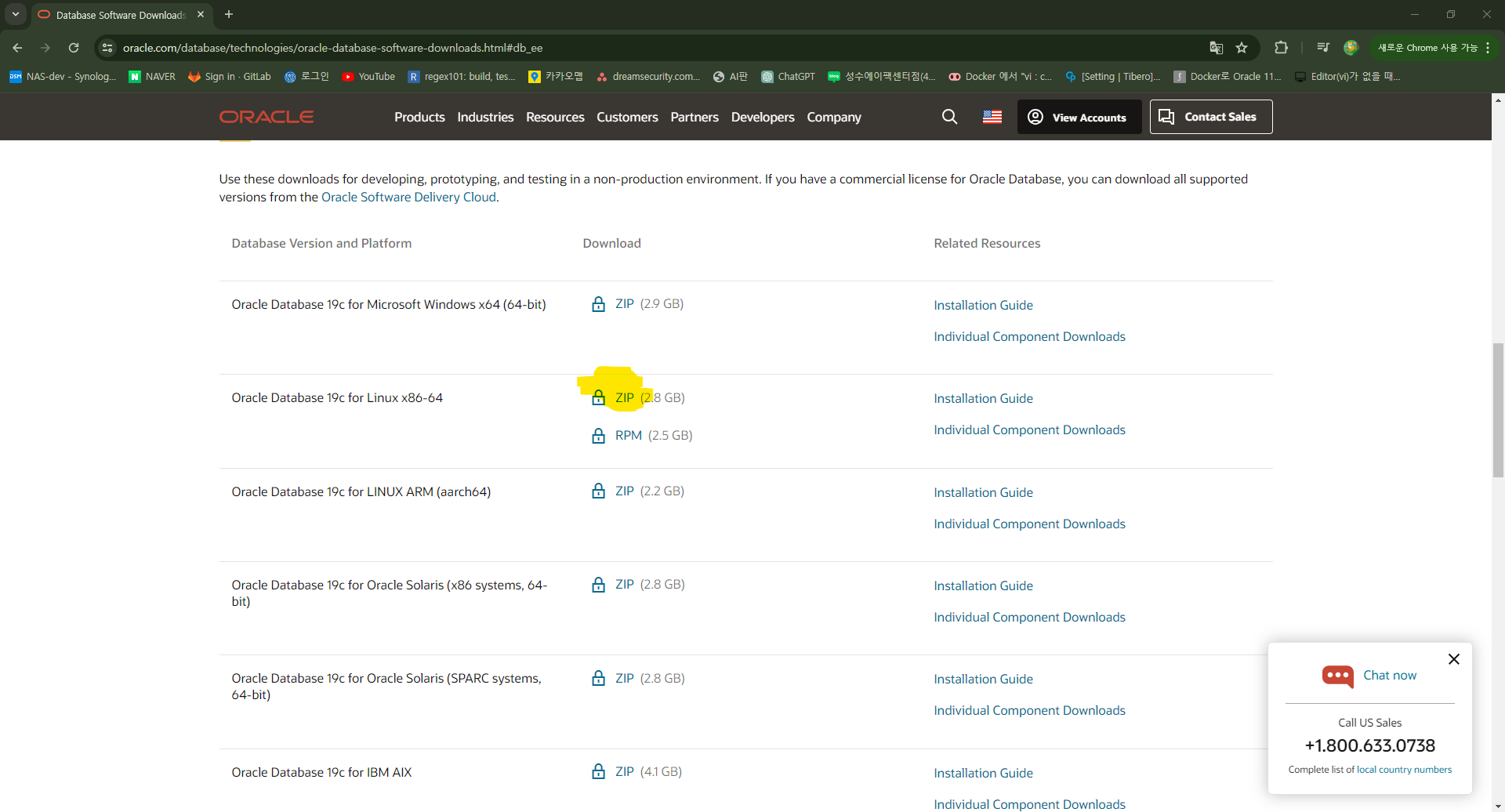Click lock icon for LINUX ARM ZIP
The width and height of the screenshot is (1505, 812).
click(598, 491)
